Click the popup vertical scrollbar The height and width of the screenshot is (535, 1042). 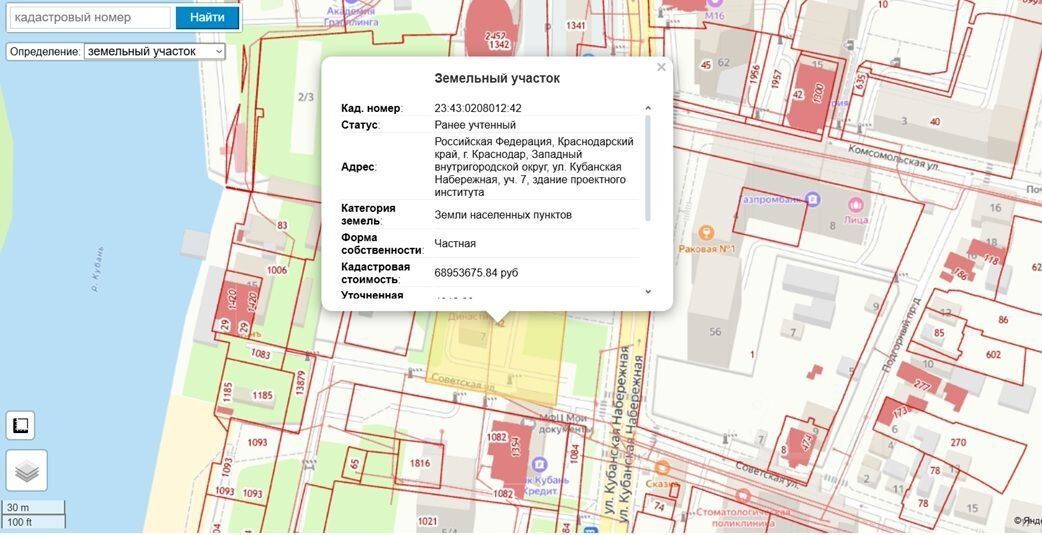(x=648, y=168)
